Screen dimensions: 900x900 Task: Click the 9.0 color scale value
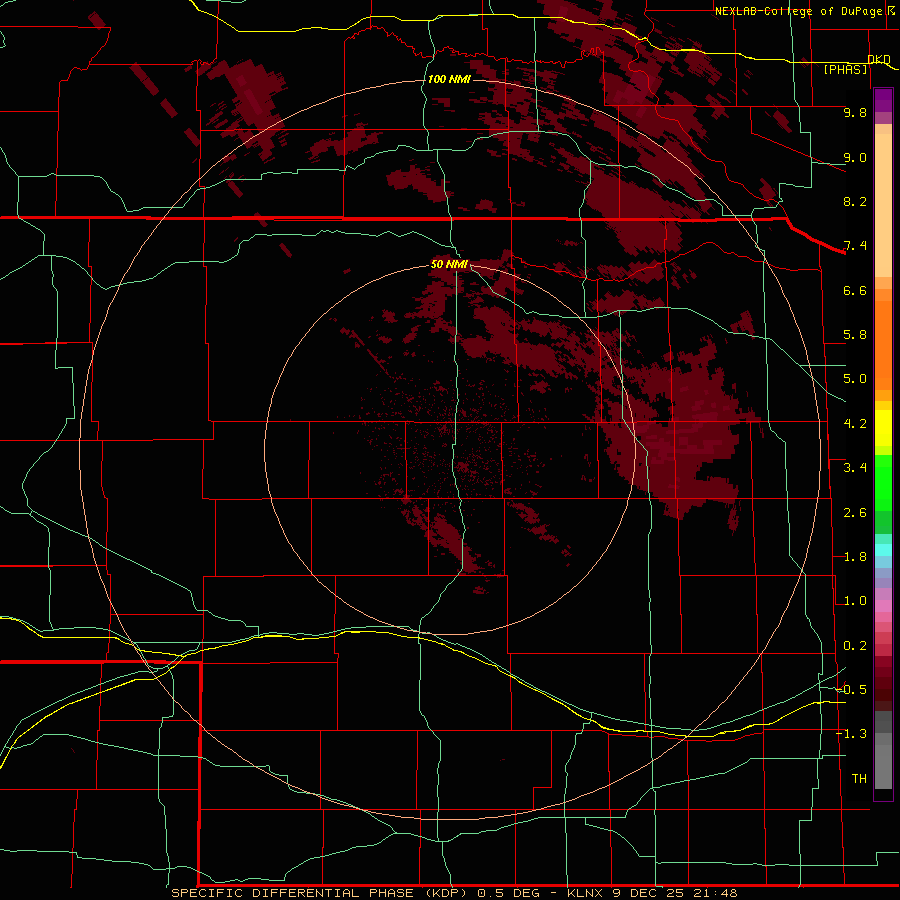pos(855,157)
